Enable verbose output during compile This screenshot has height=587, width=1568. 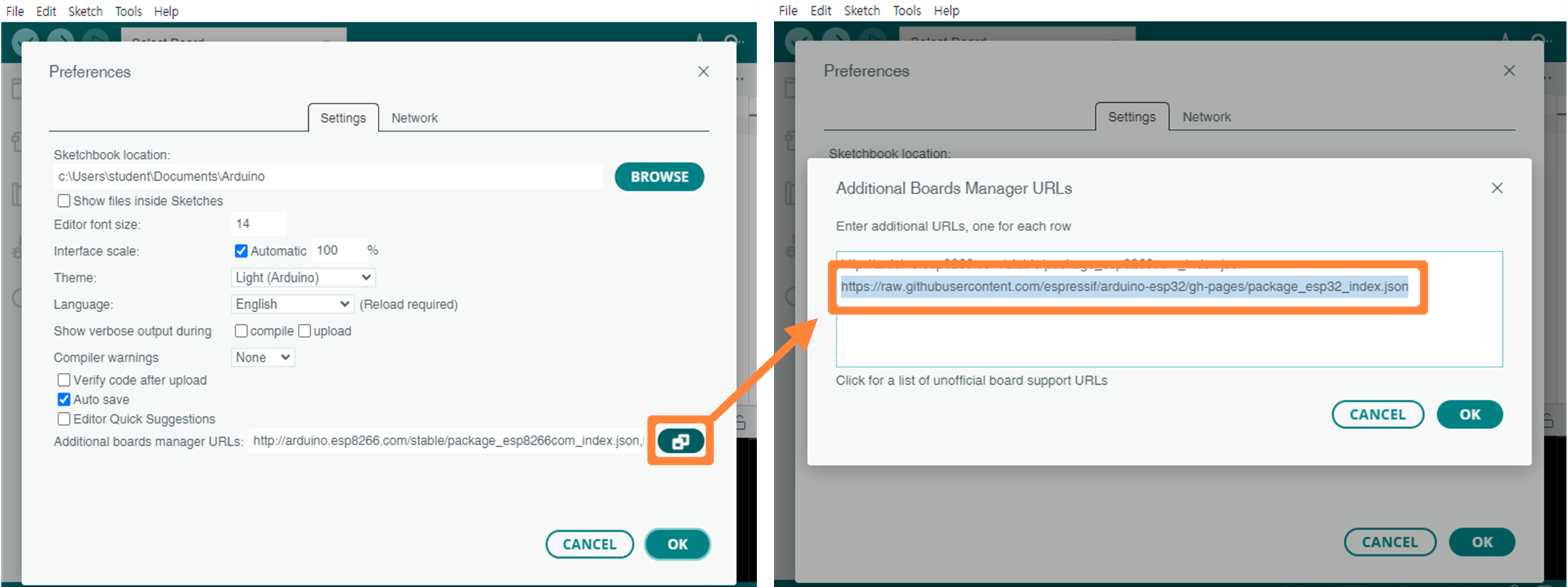[x=241, y=331]
